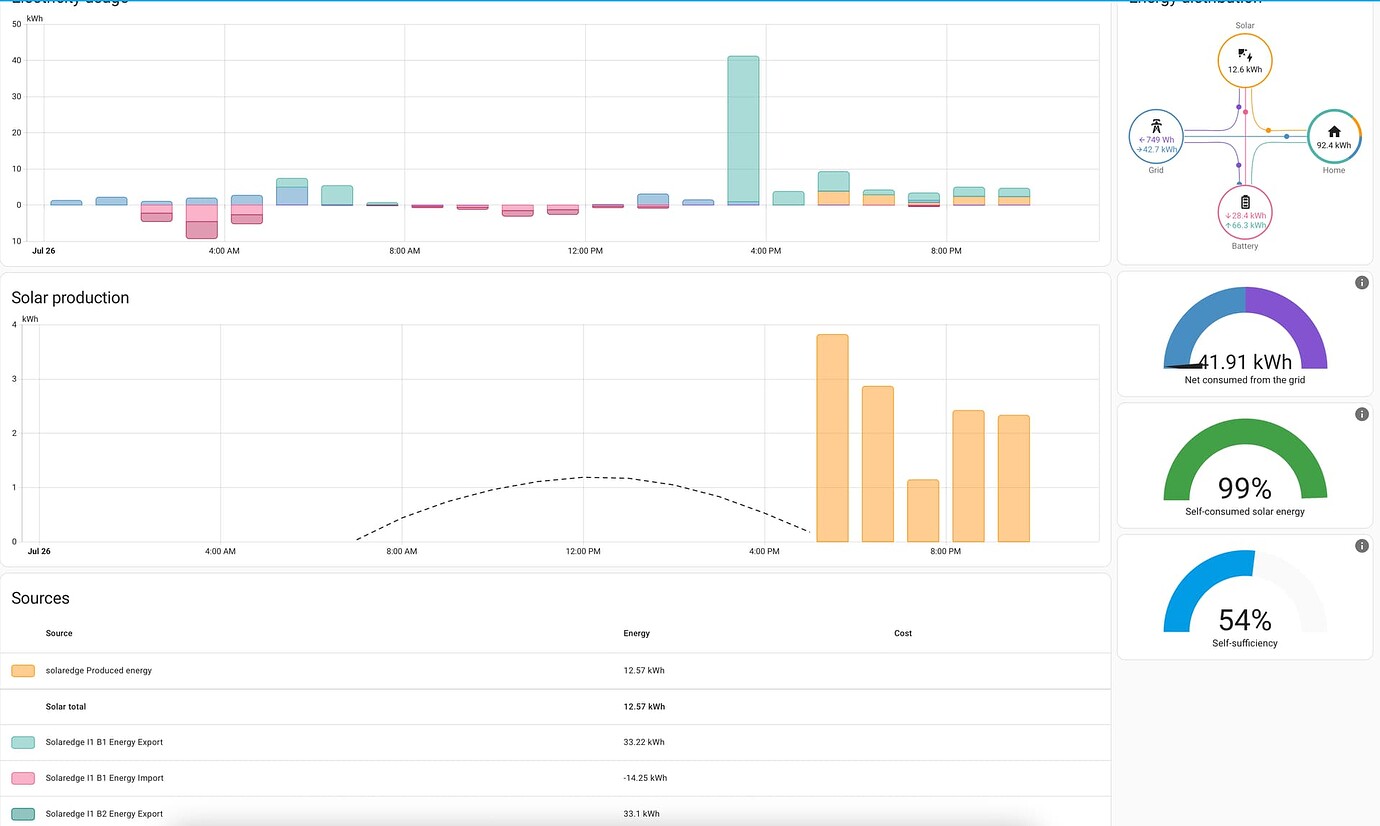Click the info icon on the Net consumed gauge
This screenshot has width=1380, height=826.
(x=1361, y=282)
